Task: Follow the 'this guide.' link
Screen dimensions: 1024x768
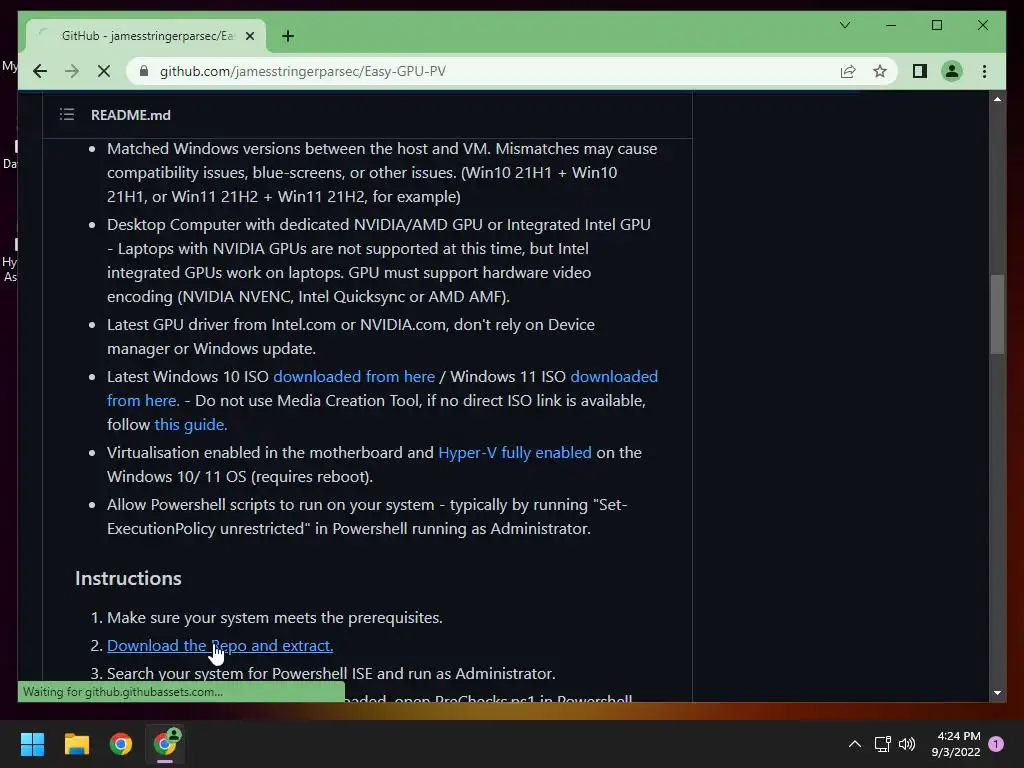Action: tap(191, 424)
